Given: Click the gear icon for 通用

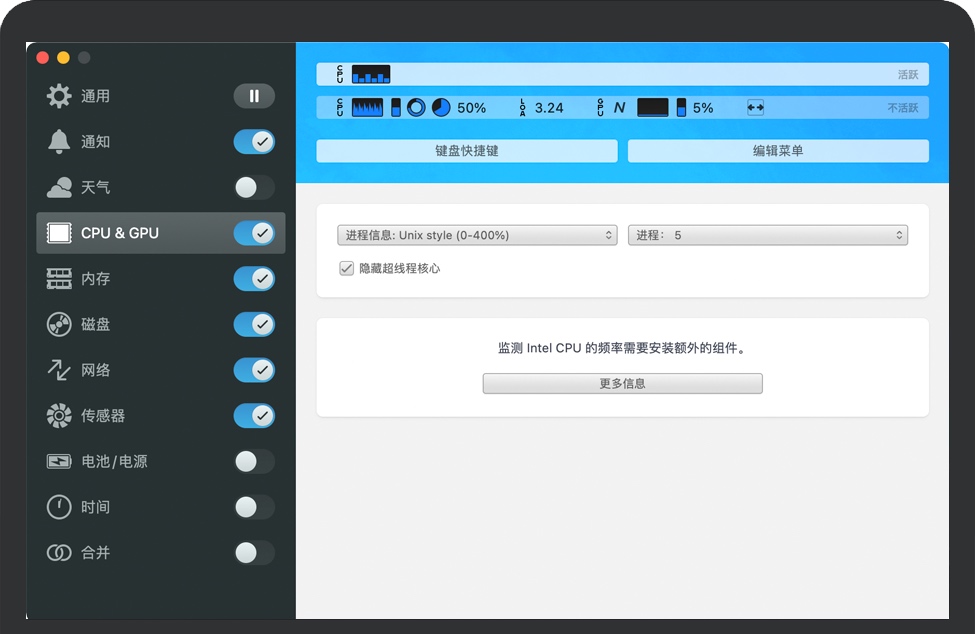Looking at the screenshot, I should coord(59,96).
